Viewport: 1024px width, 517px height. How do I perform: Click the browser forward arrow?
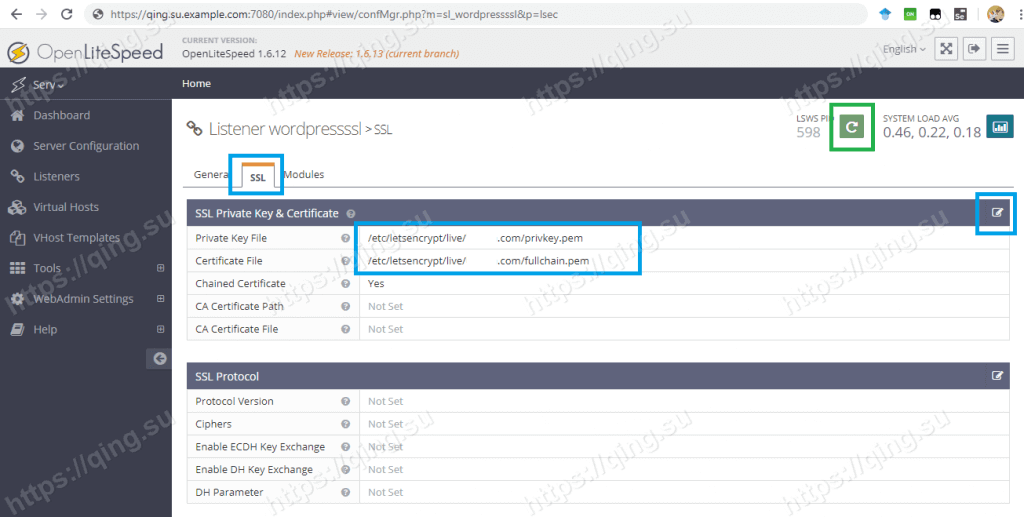pyautogui.click(x=41, y=14)
